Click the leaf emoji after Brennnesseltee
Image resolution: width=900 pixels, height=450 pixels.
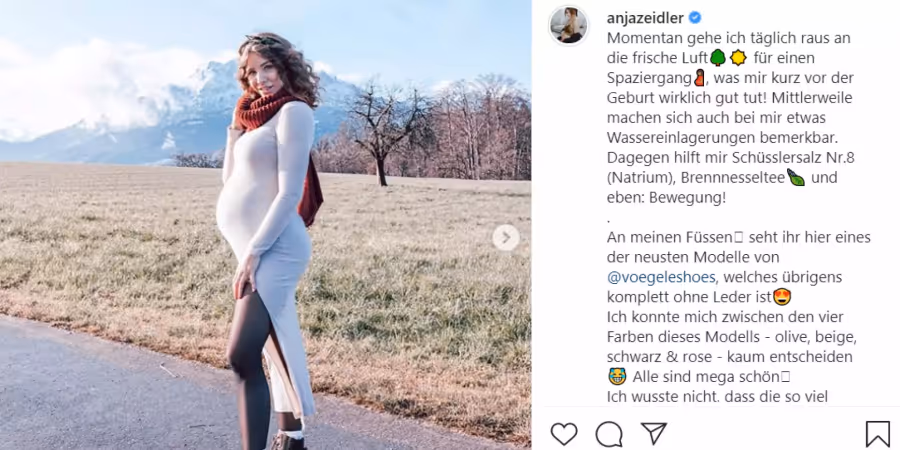(x=796, y=177)
